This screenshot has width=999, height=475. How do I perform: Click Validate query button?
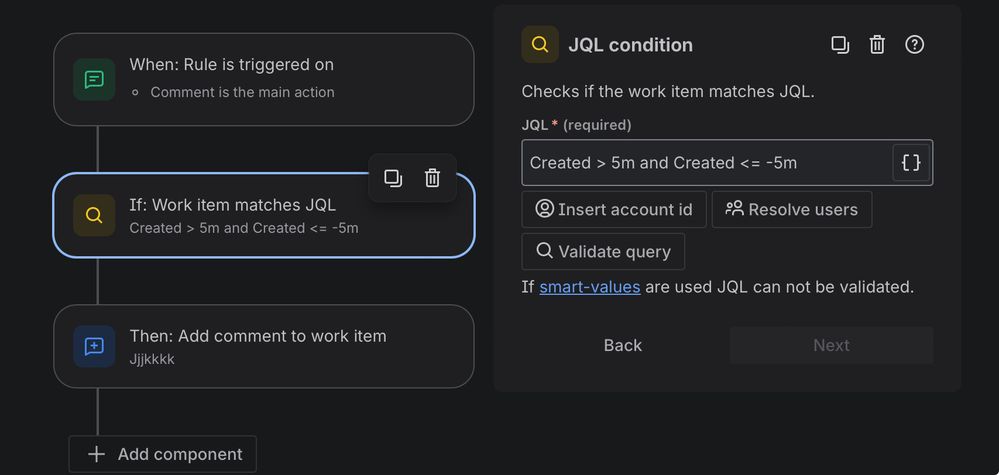pyautogui.click(x=603, y=252)
